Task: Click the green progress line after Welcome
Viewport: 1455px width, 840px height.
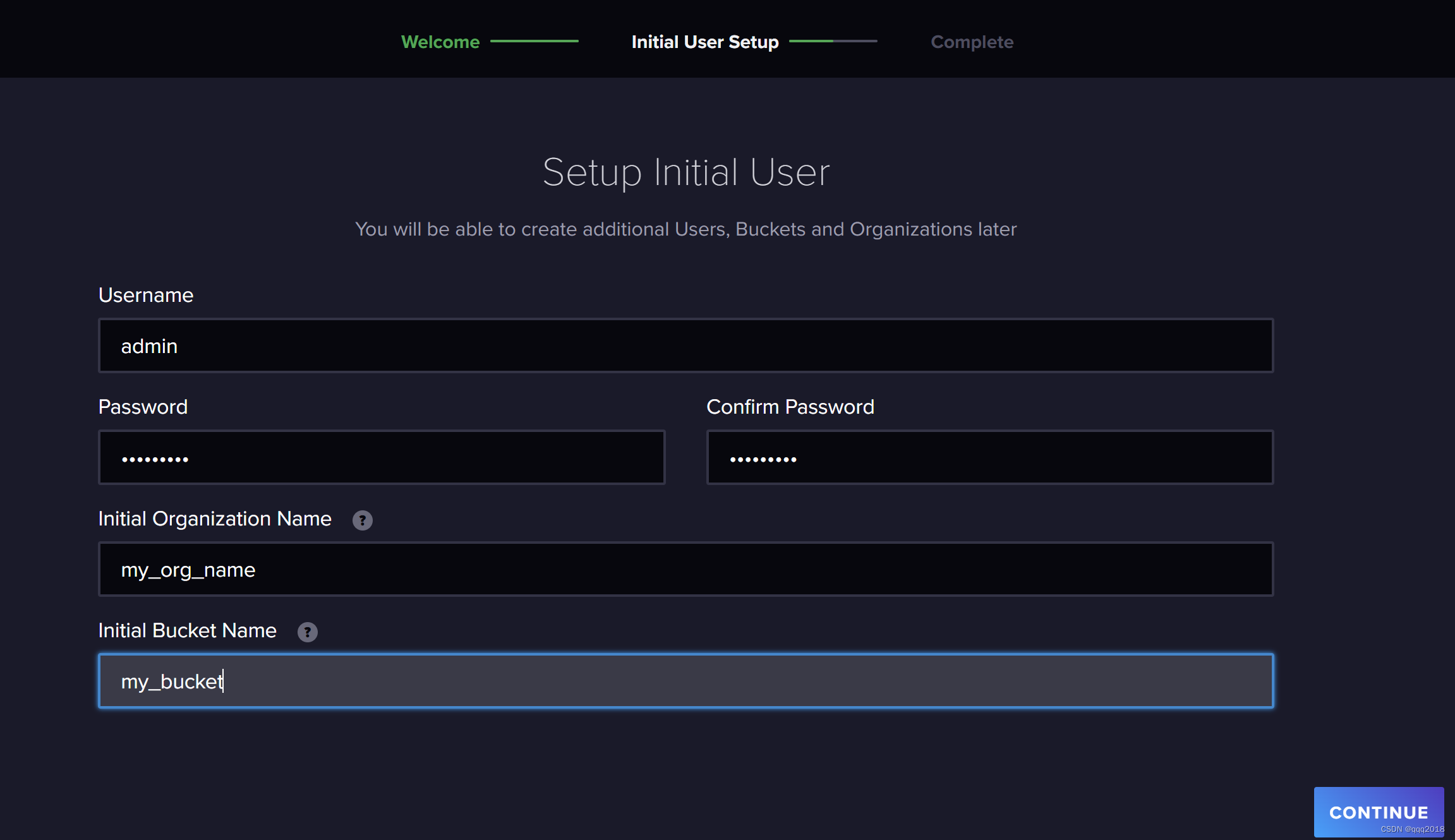Action: click(534, 41)
